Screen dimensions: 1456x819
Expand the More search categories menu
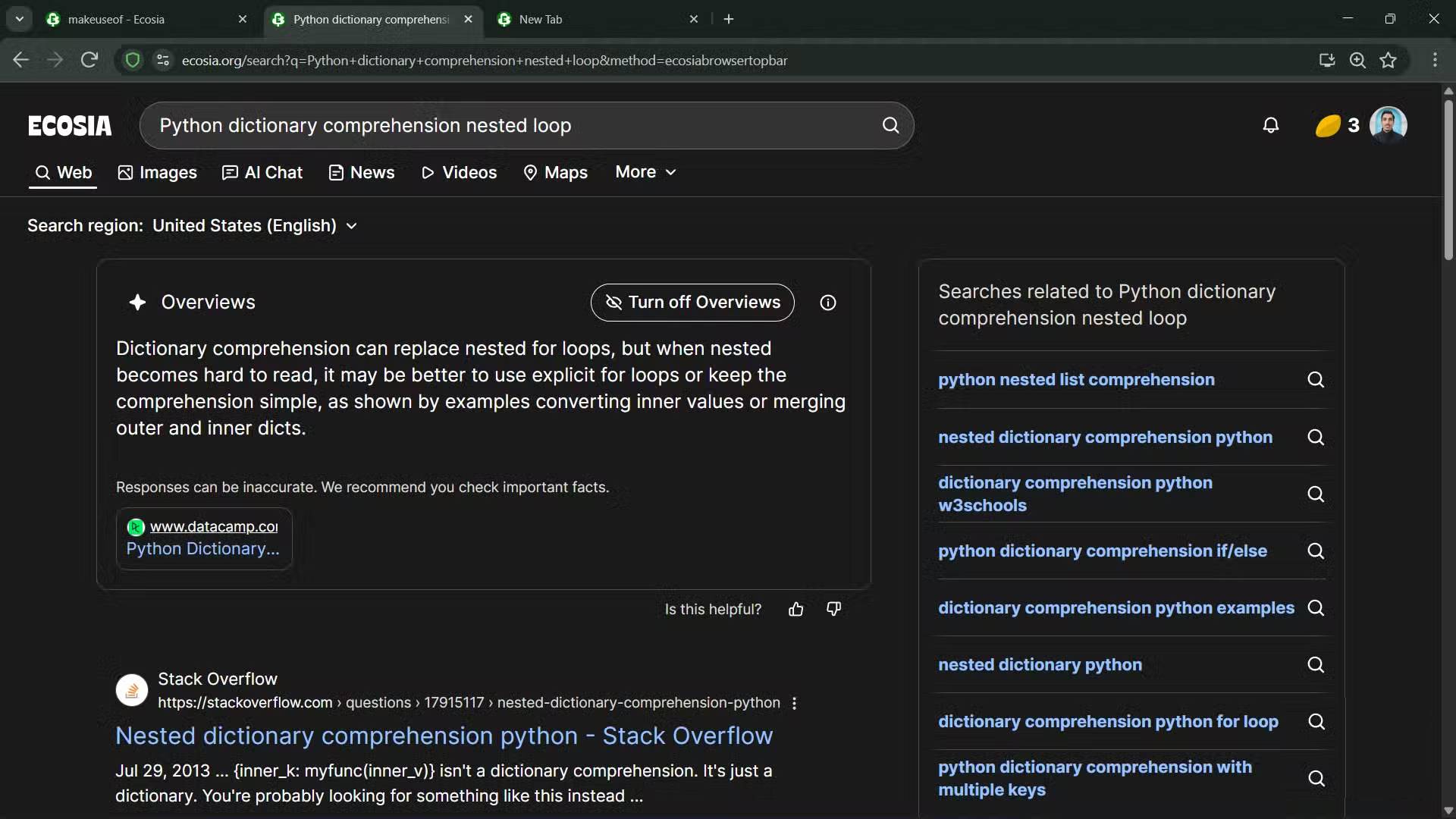(x=645, y=172)
